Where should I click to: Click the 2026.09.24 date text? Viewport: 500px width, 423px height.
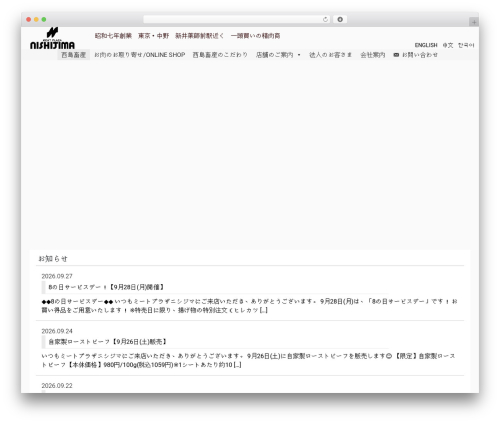[57, 331]
